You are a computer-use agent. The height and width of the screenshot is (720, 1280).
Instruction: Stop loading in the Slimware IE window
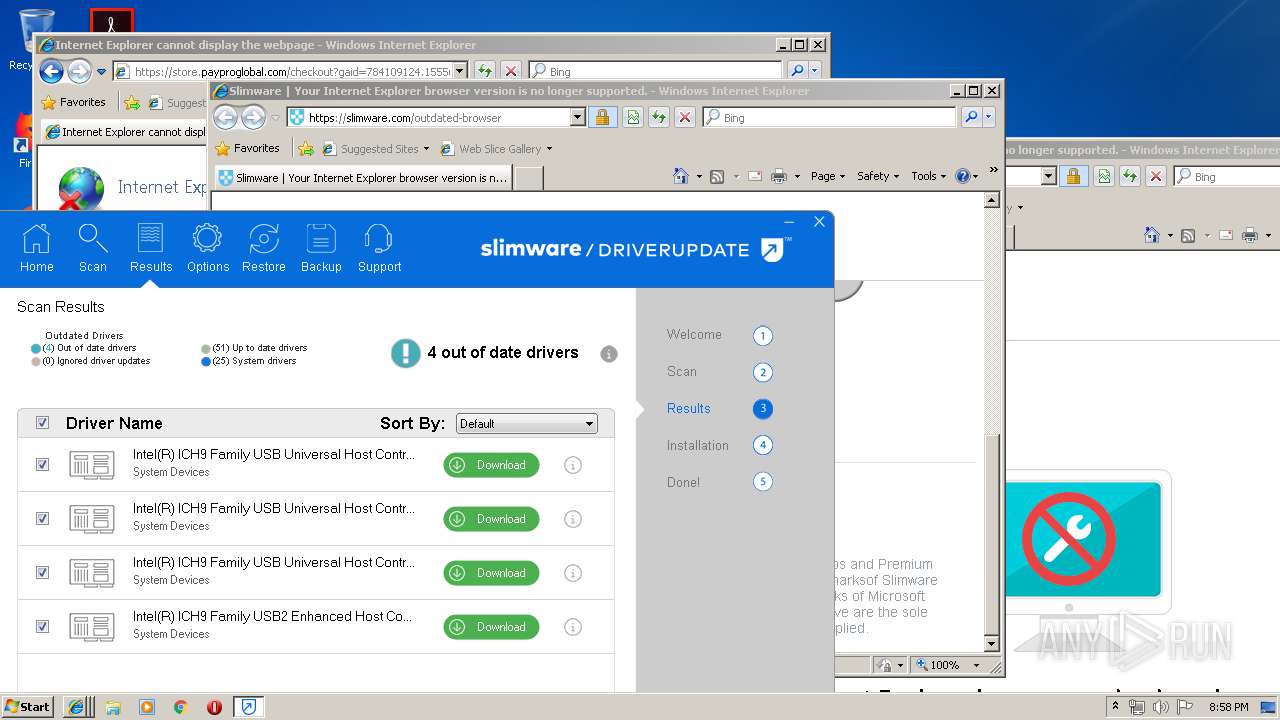(x=685, y=118)
